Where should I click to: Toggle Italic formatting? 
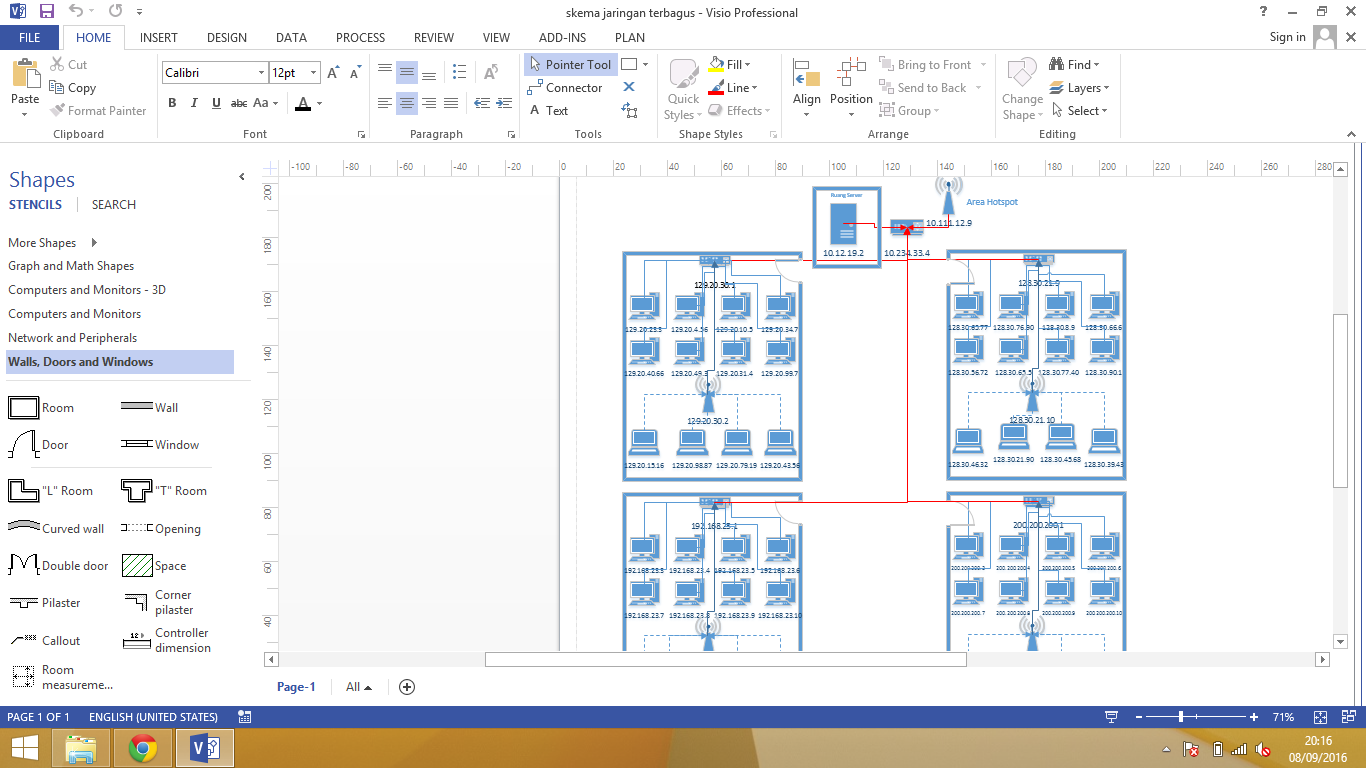[x=194, y=103]
